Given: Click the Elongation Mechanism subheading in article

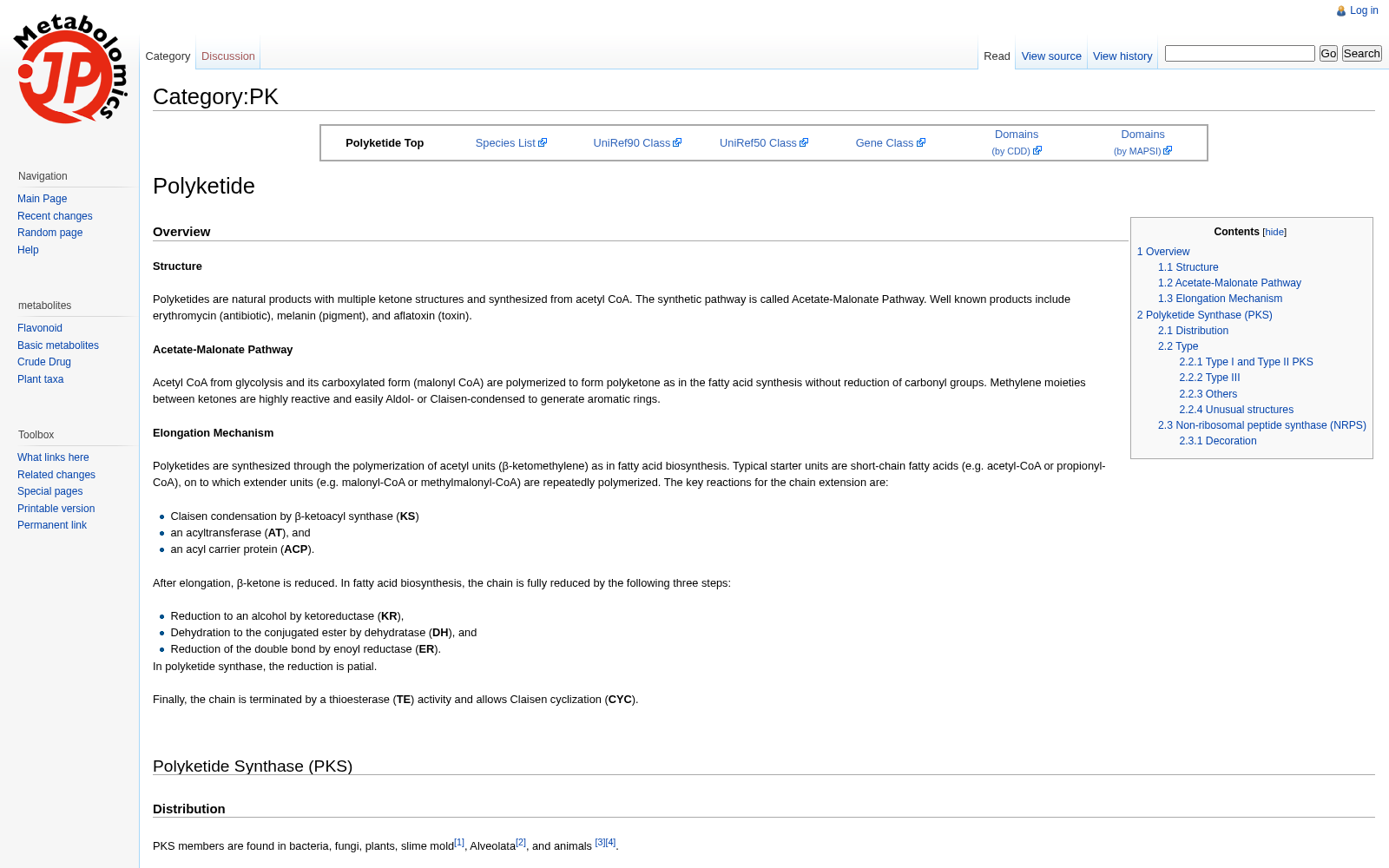Looking at the screenshot, I should [x=213, y=433].
